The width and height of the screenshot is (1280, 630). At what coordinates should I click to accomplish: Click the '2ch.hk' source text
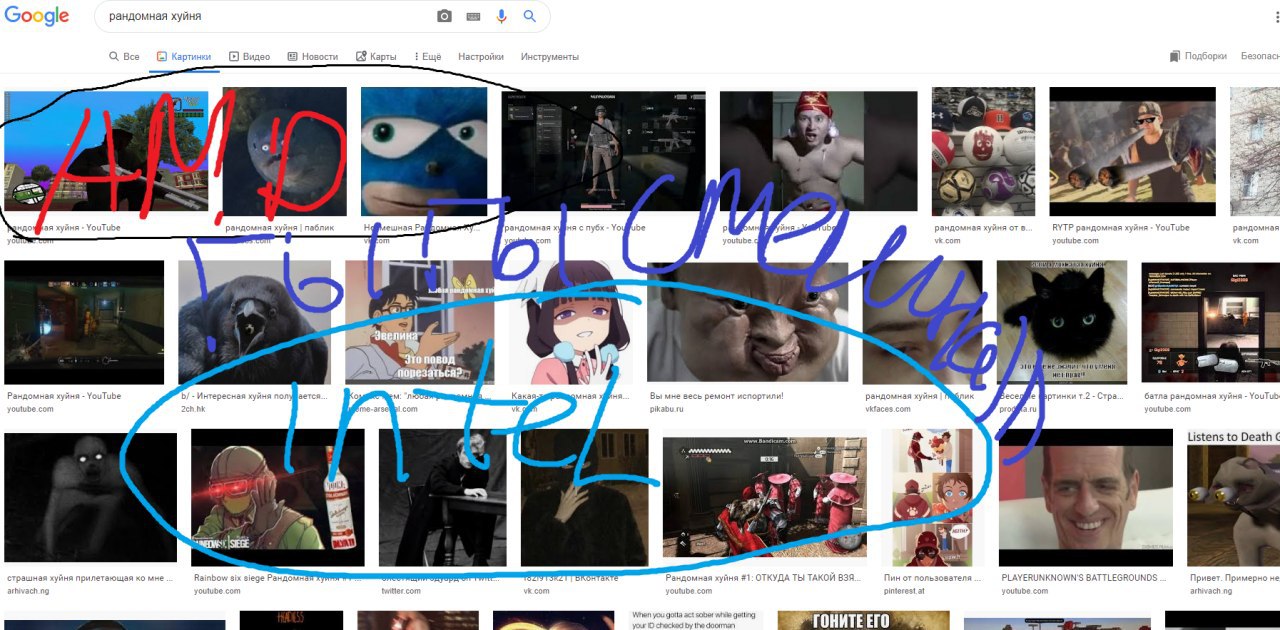194,409
